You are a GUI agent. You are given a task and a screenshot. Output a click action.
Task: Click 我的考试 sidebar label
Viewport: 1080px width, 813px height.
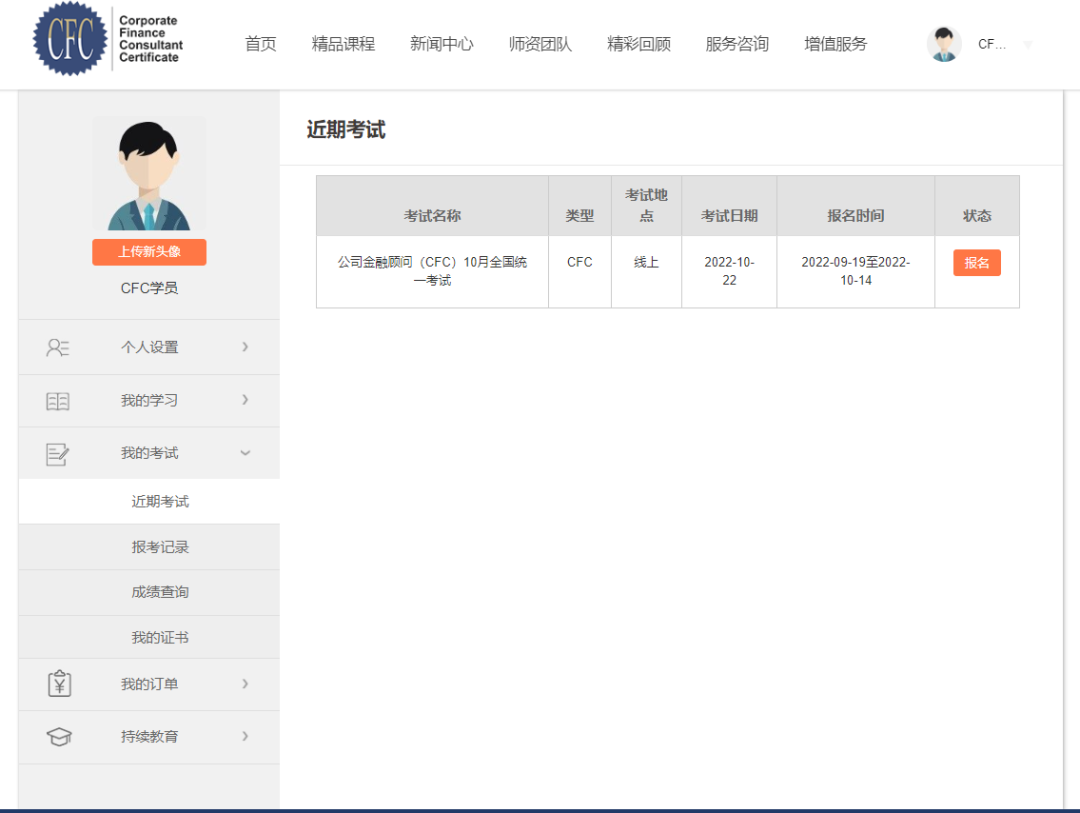[x=149, y=453]
